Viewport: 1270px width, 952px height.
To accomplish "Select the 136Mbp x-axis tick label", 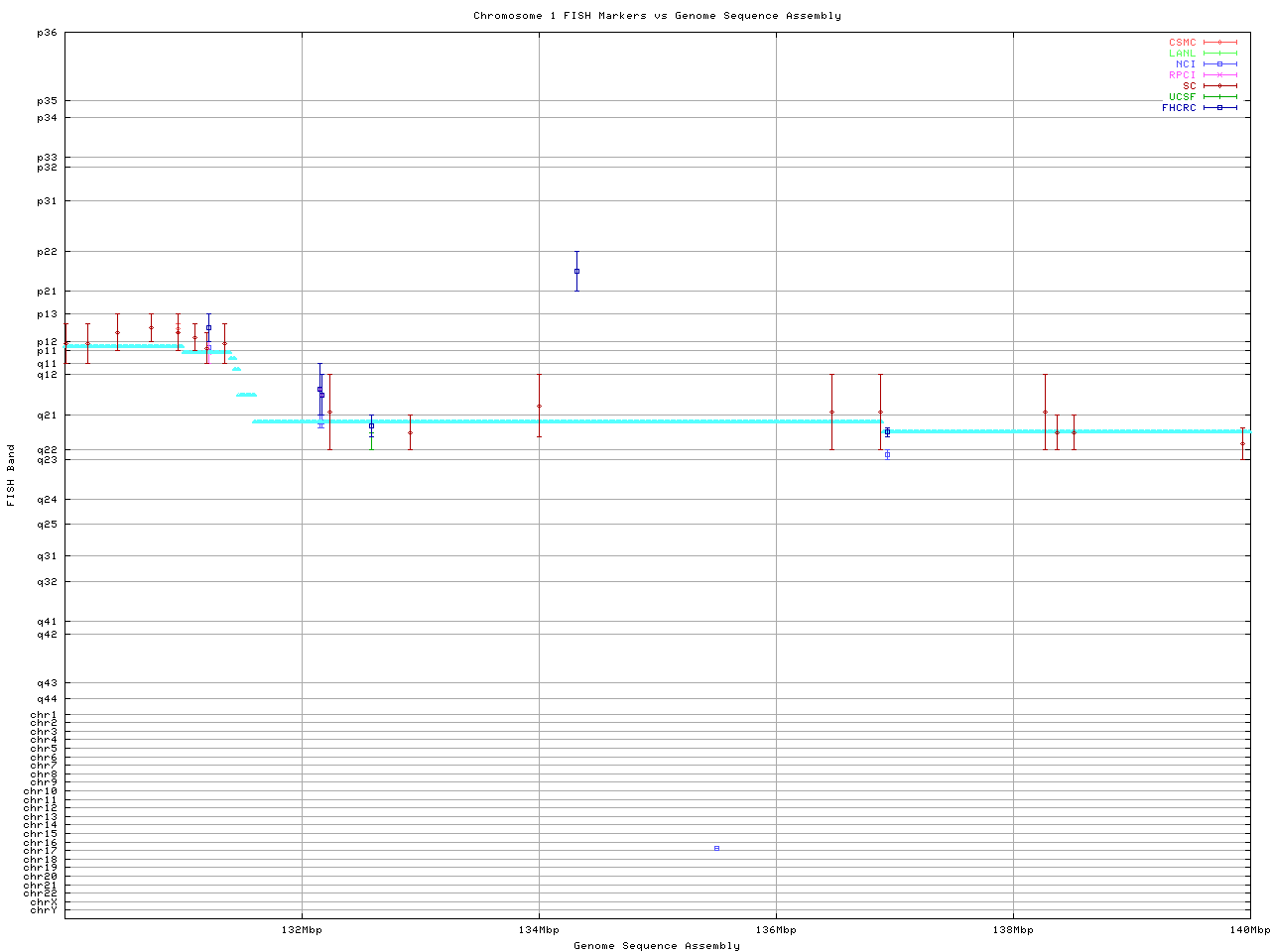I will click(x=776, y=930).
